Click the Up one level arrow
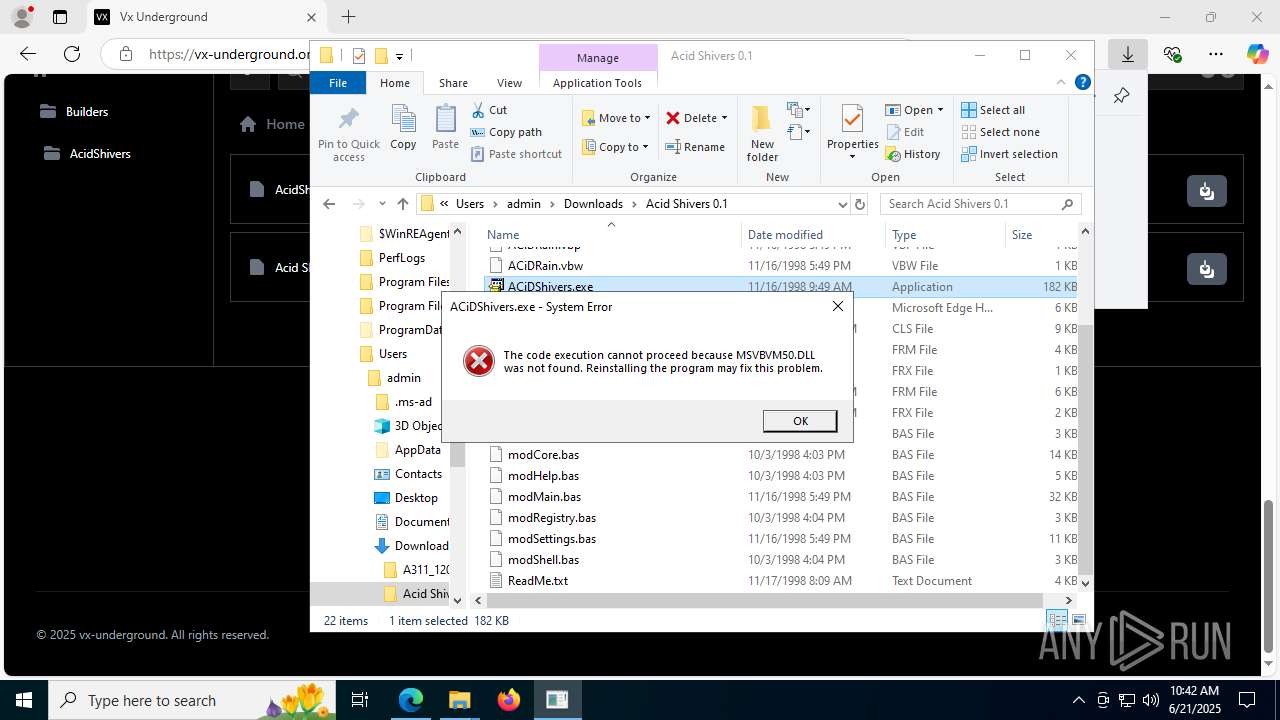Screen dimensions: 1280x720 [402, 204]
